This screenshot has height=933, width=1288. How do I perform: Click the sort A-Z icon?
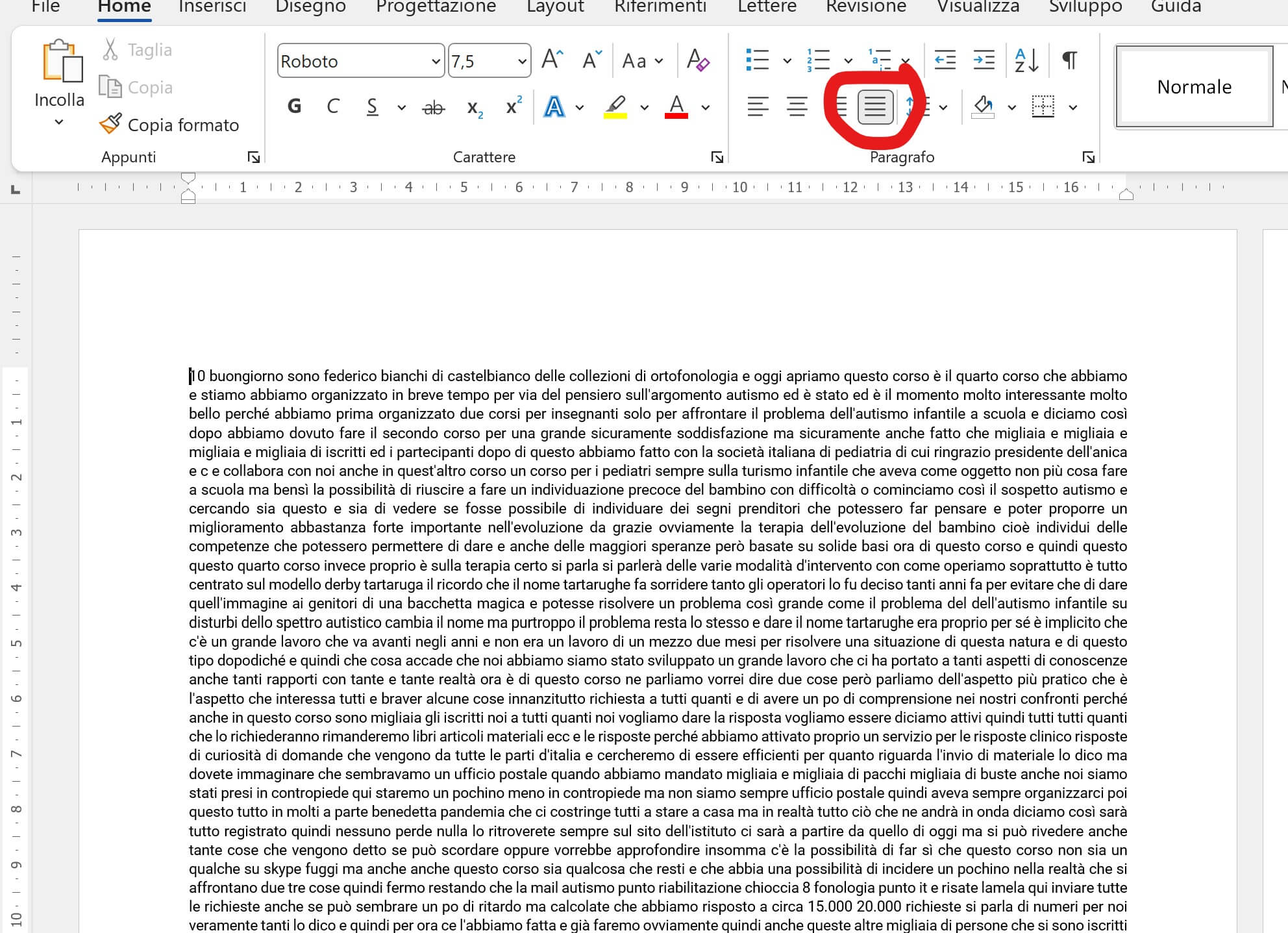click(x=1026, y=60)
